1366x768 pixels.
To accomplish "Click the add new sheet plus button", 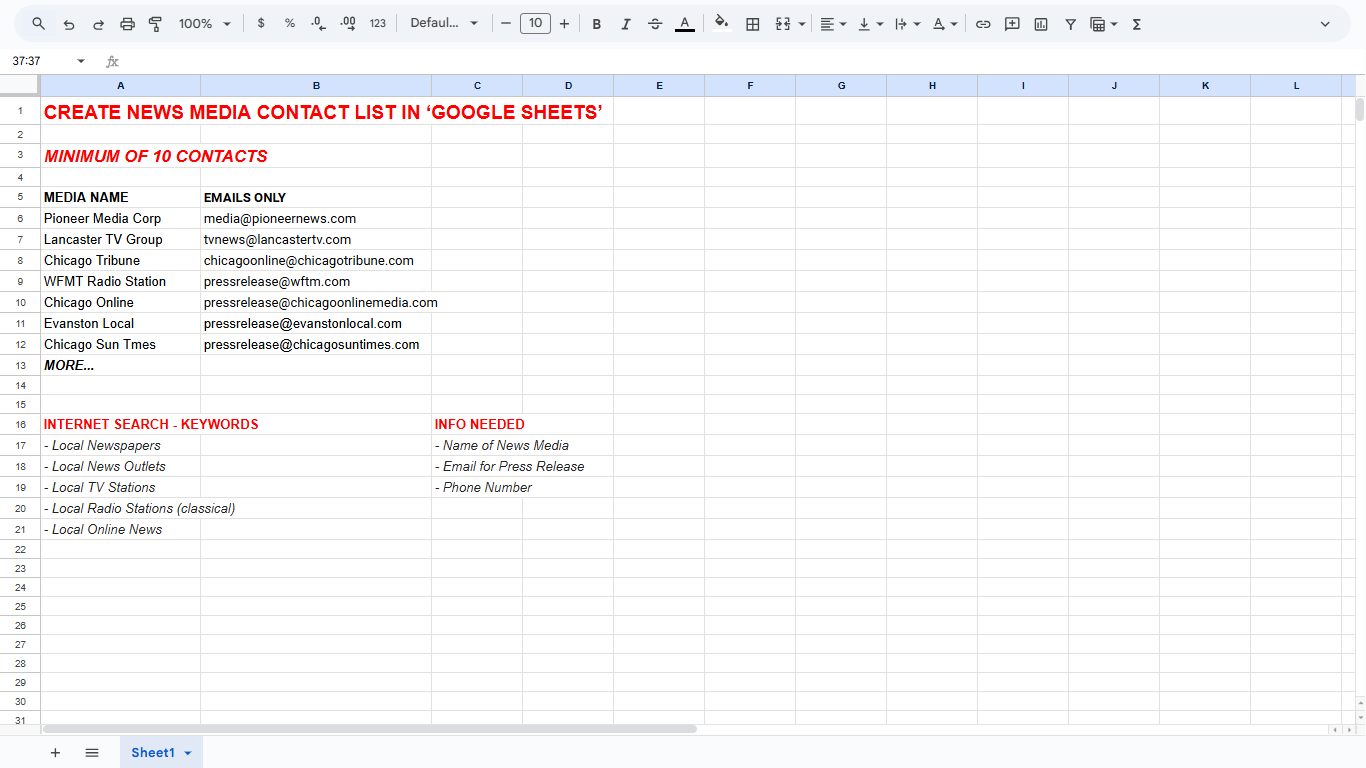I will (x=55, y=753).
